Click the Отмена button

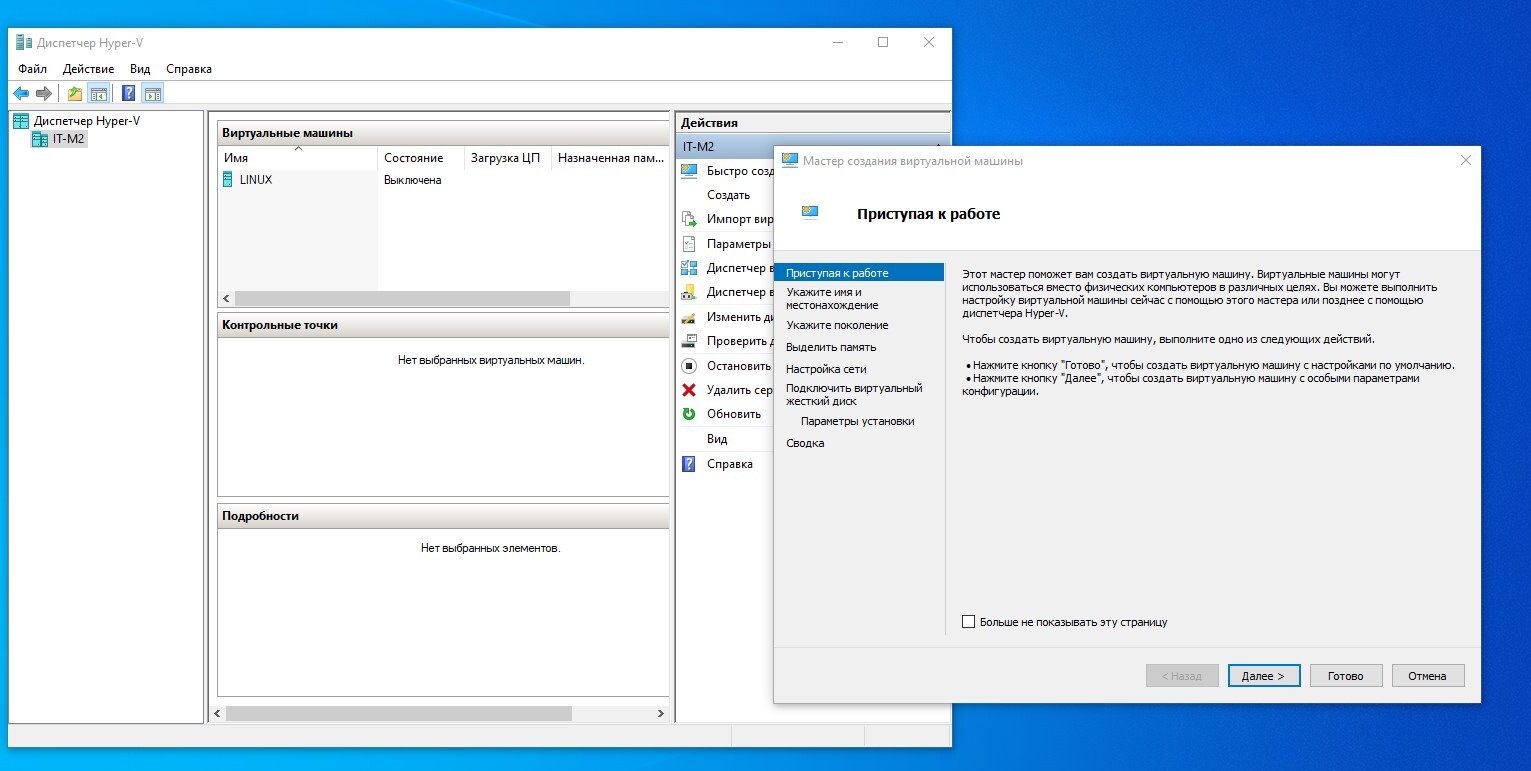(x=1428, y=676)
